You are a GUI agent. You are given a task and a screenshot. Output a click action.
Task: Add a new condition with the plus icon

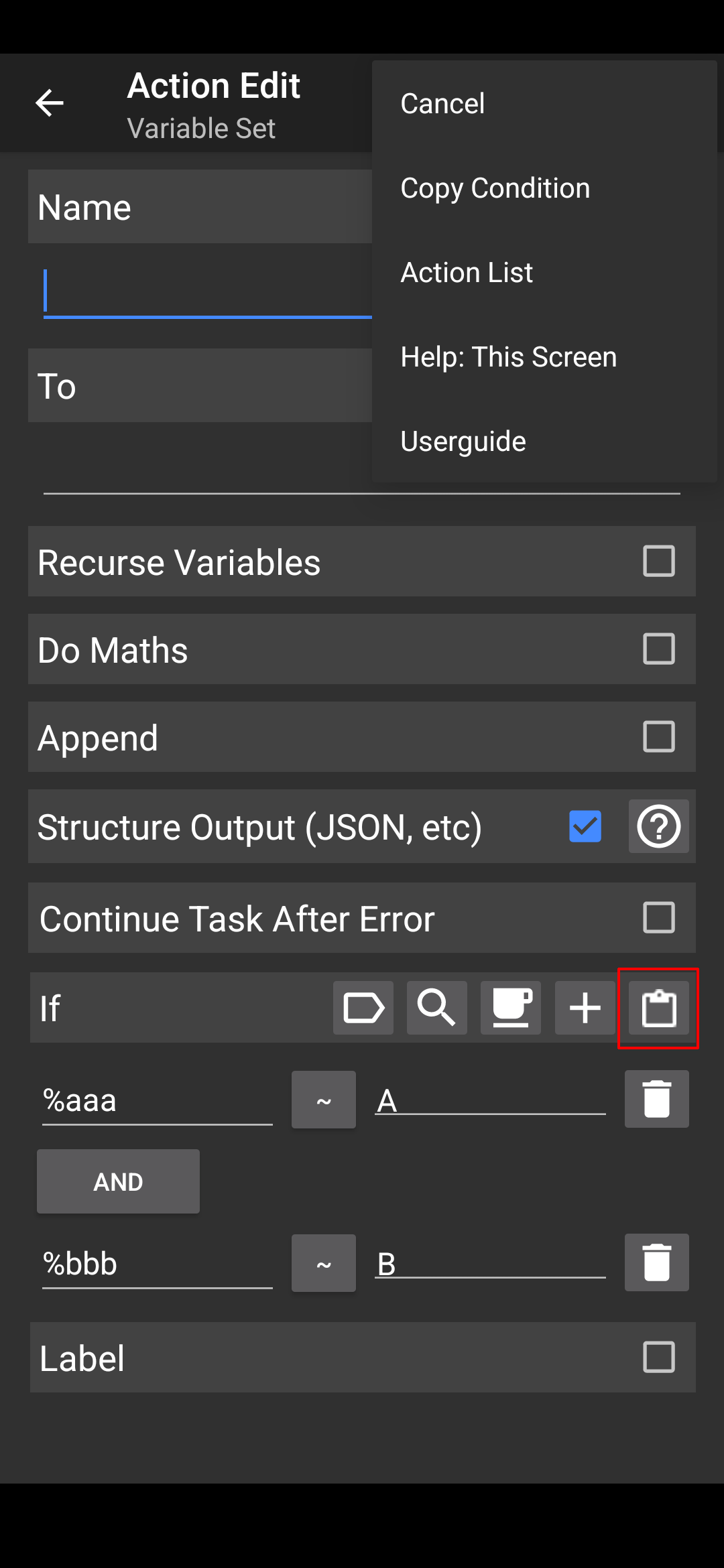pyautogui.click(x=585, y=1008)
